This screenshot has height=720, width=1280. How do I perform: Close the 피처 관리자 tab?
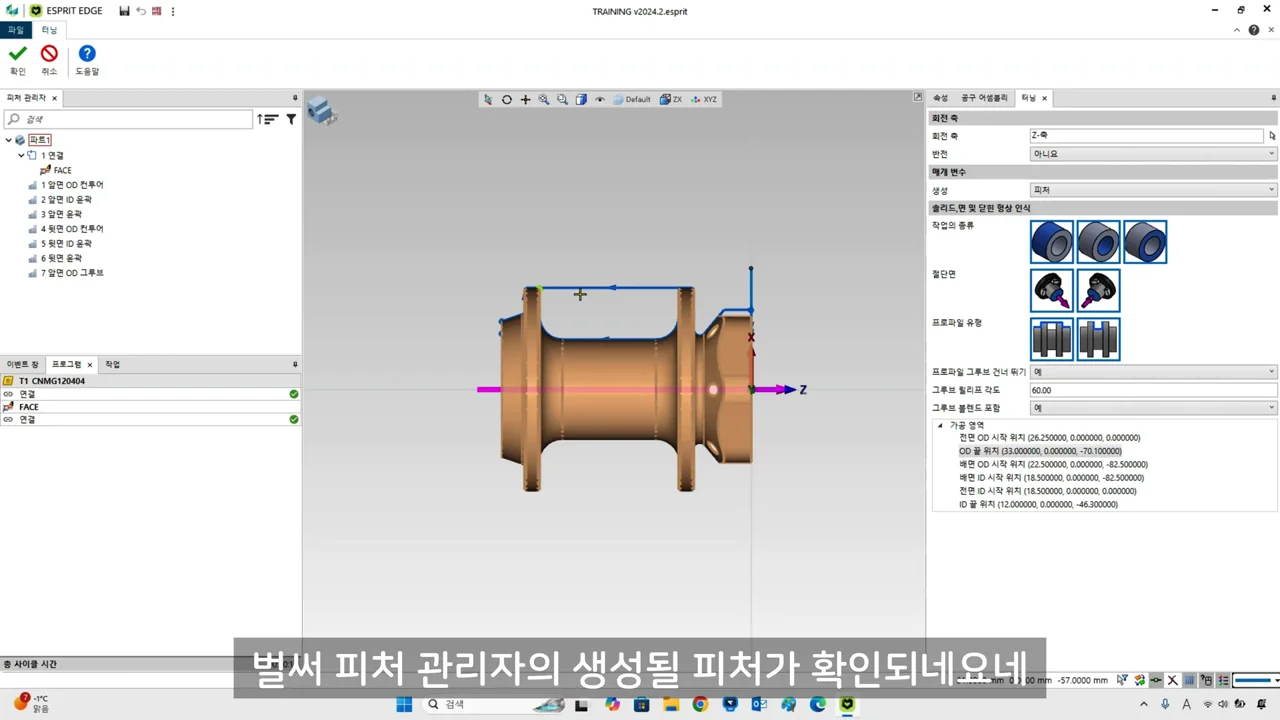pos(55,98)
